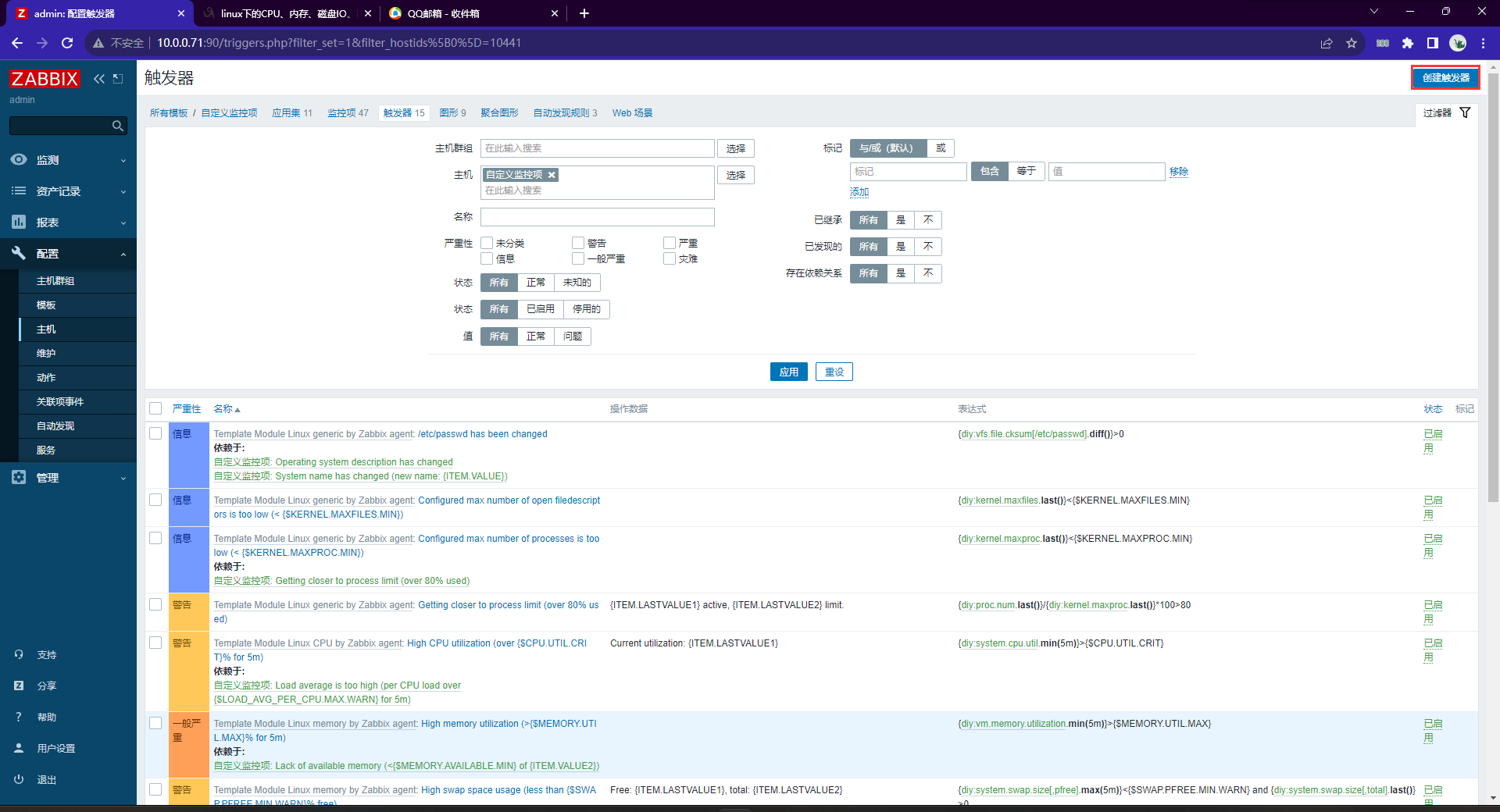Open browser extensions puzzle icon

click(x=1408, y=43)
